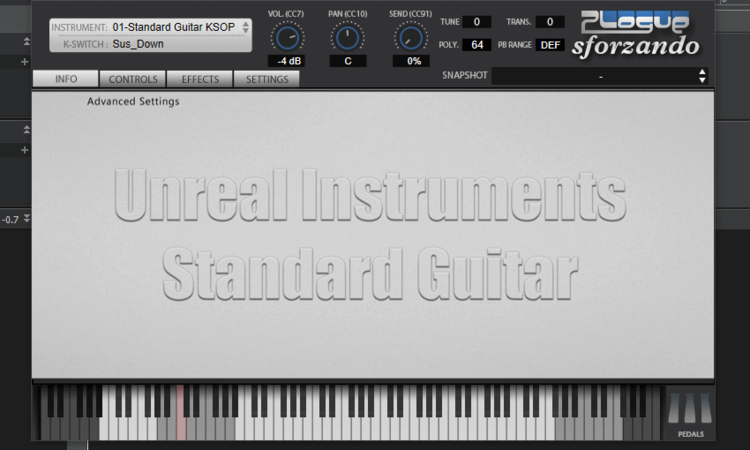Click the instrument up/down arrows
This screenshot has width=750, height=450.
click(x=245, y=27)
